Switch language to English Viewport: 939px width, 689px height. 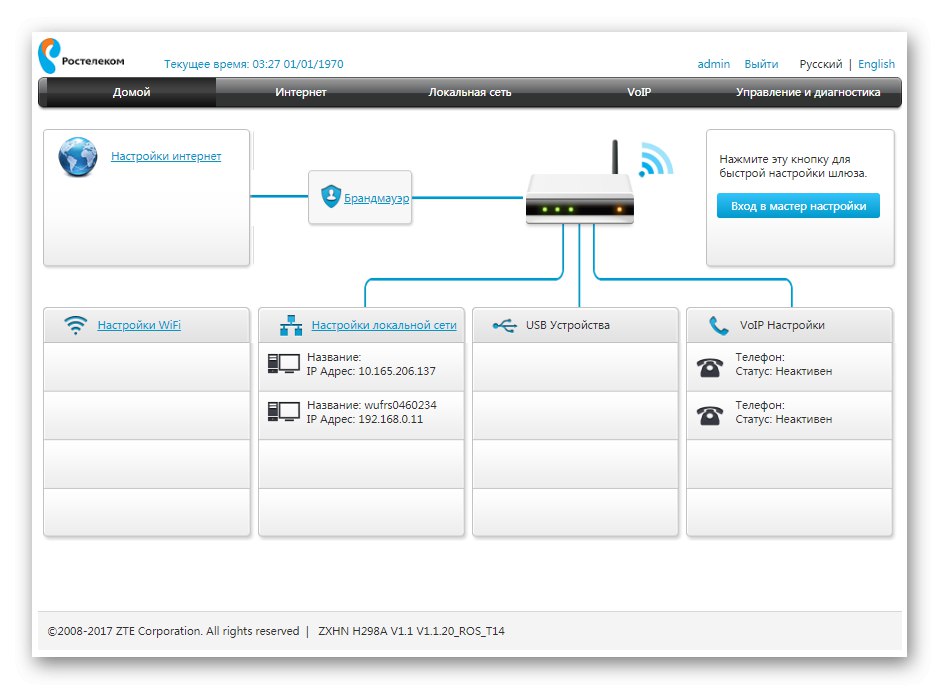tap(876, 64)
